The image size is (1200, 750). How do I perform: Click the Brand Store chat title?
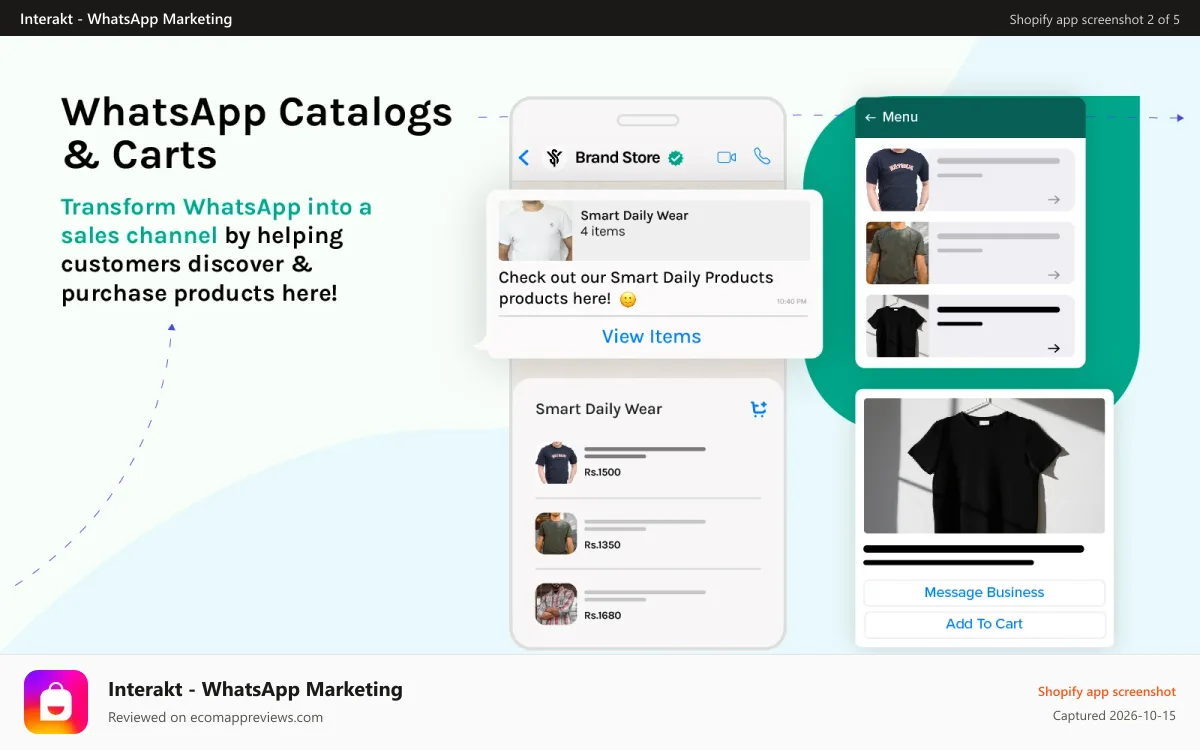pyautogui.click(x=617, y=157)
